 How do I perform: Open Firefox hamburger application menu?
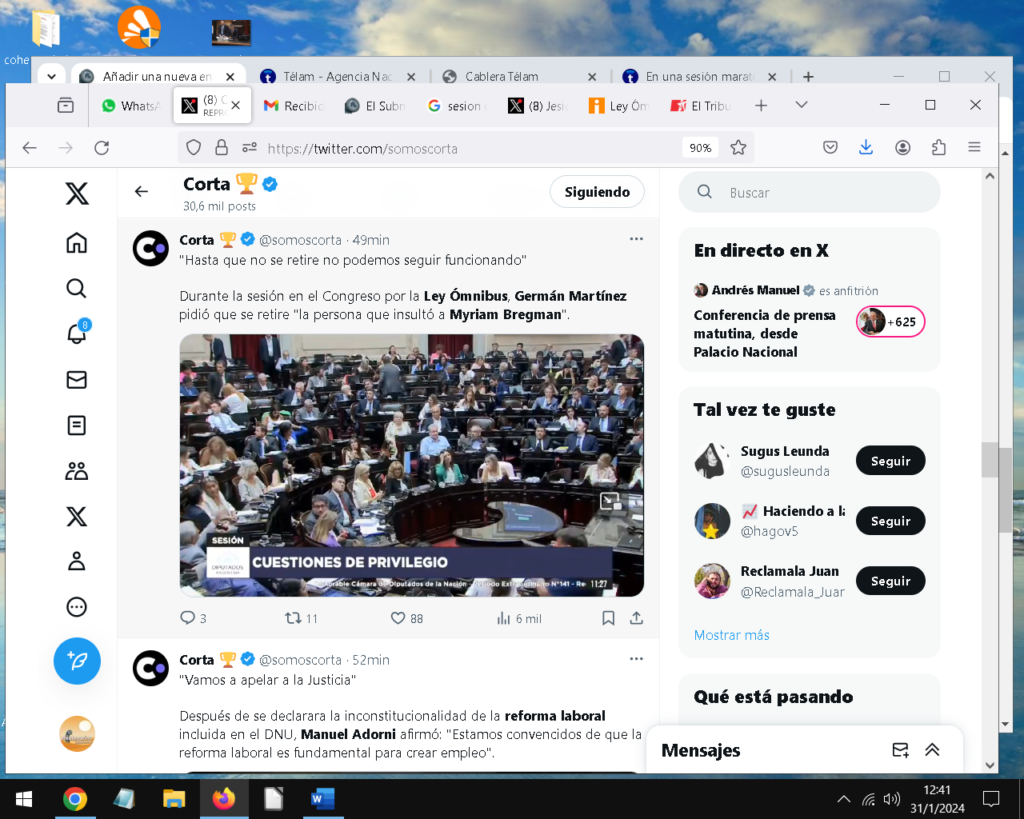pos(974,148)
